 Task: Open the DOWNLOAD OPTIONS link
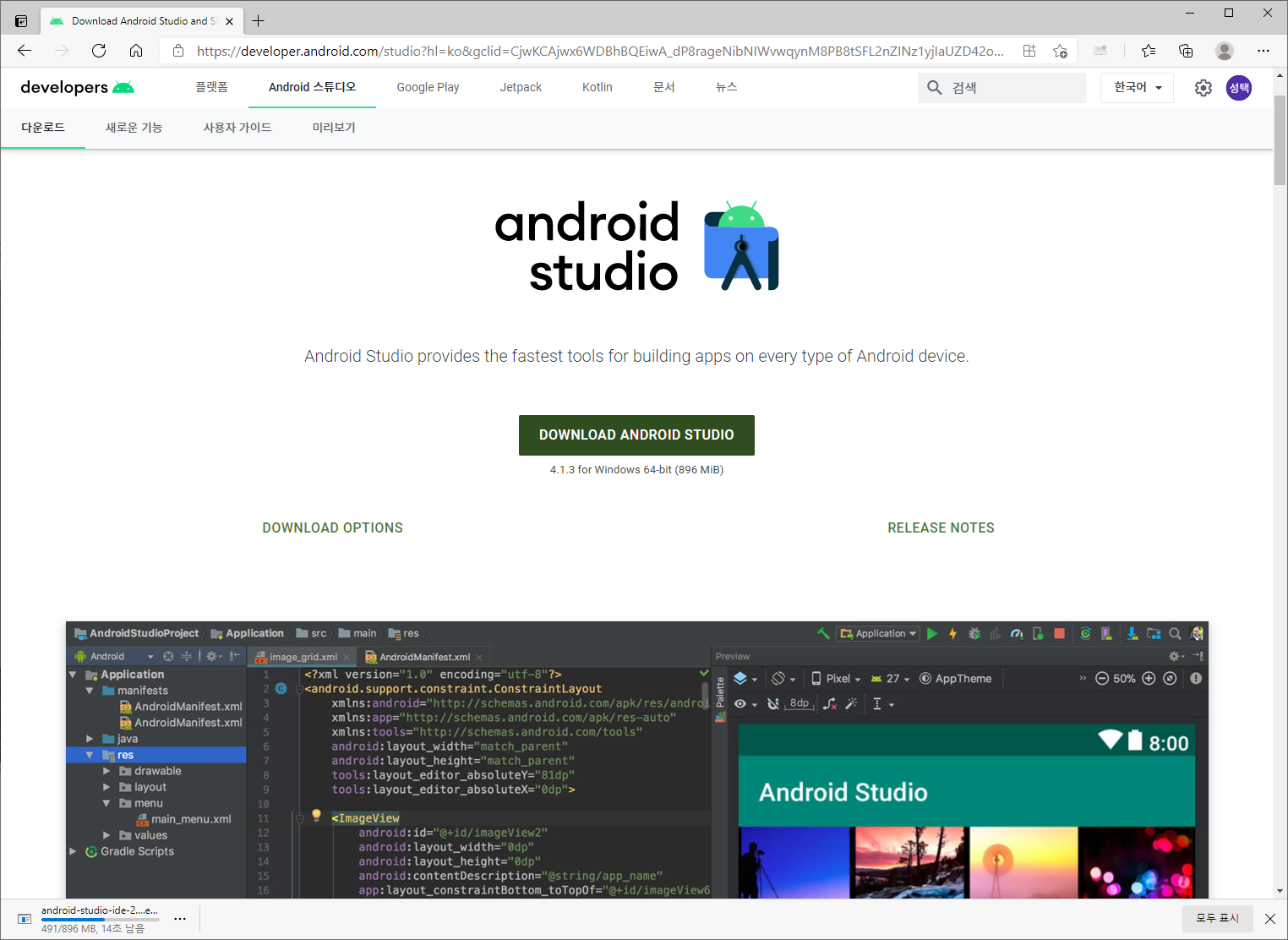pos(332,527)
